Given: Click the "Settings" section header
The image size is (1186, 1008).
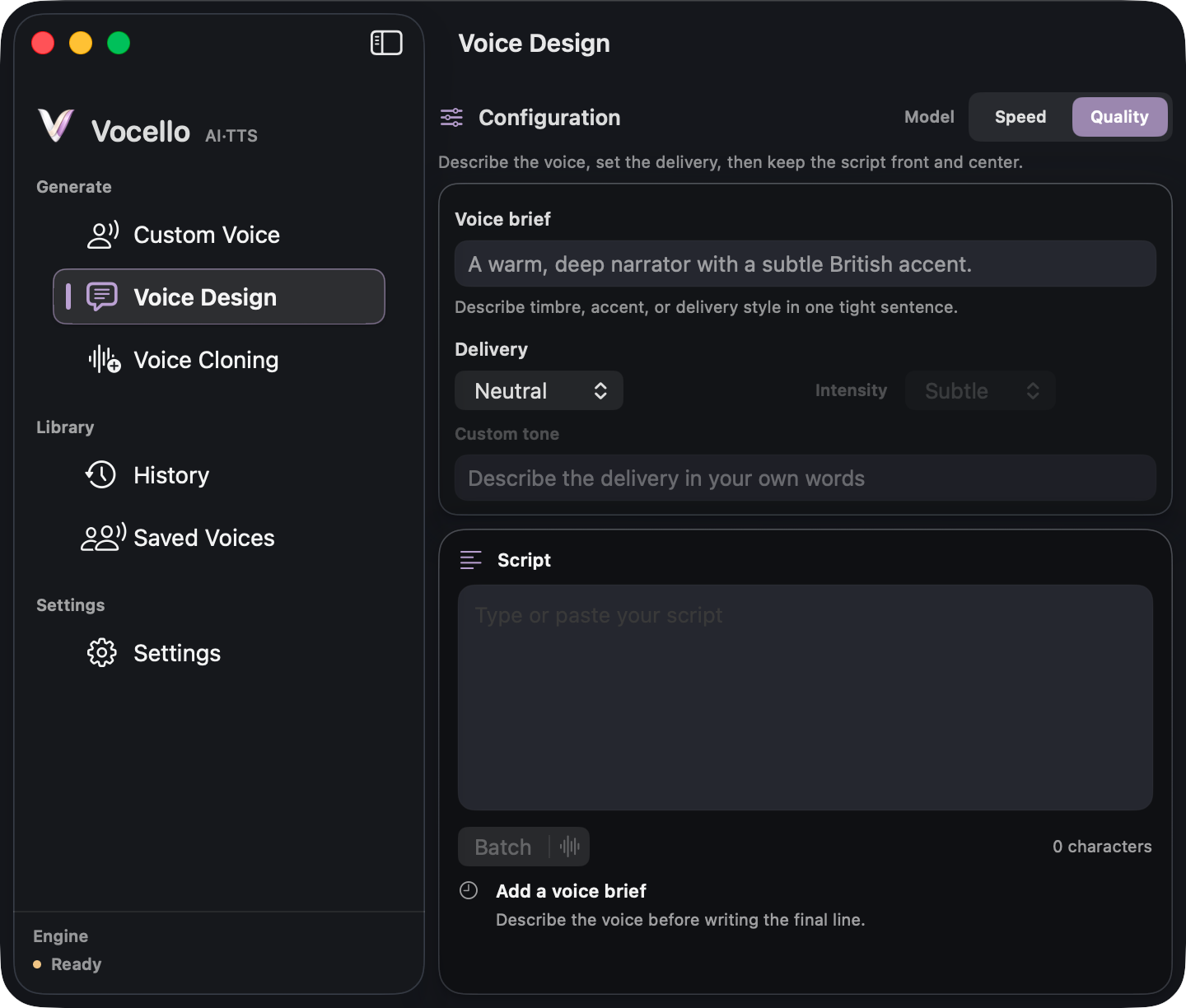Looking at the screenshot, I should pyautogui.click(x=71, y=605).
